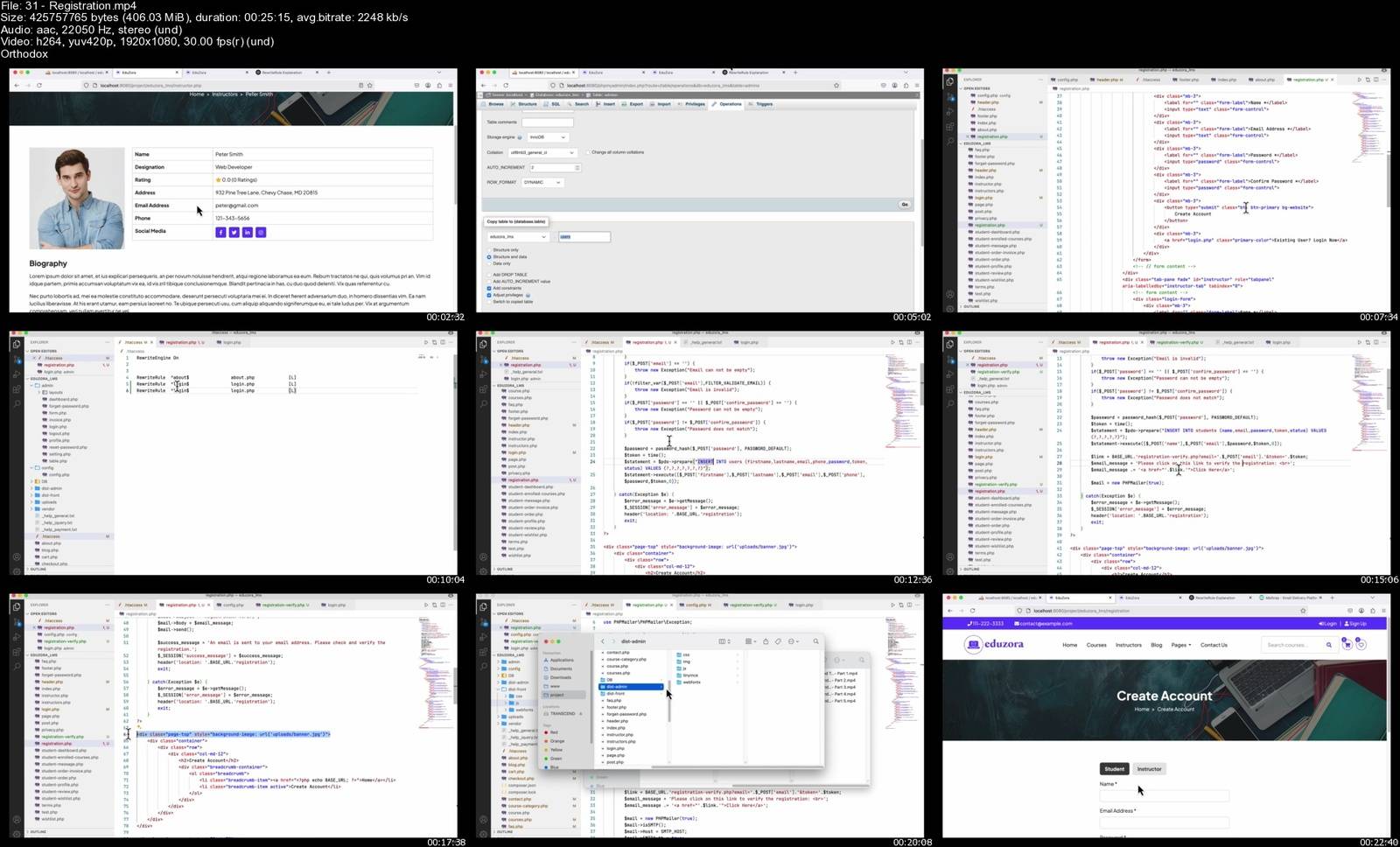This screenshot has height=847, width=1400.
Task: Open the Collation utf8mb3_general_ci dropdown
Action: [x=542, y=152]
